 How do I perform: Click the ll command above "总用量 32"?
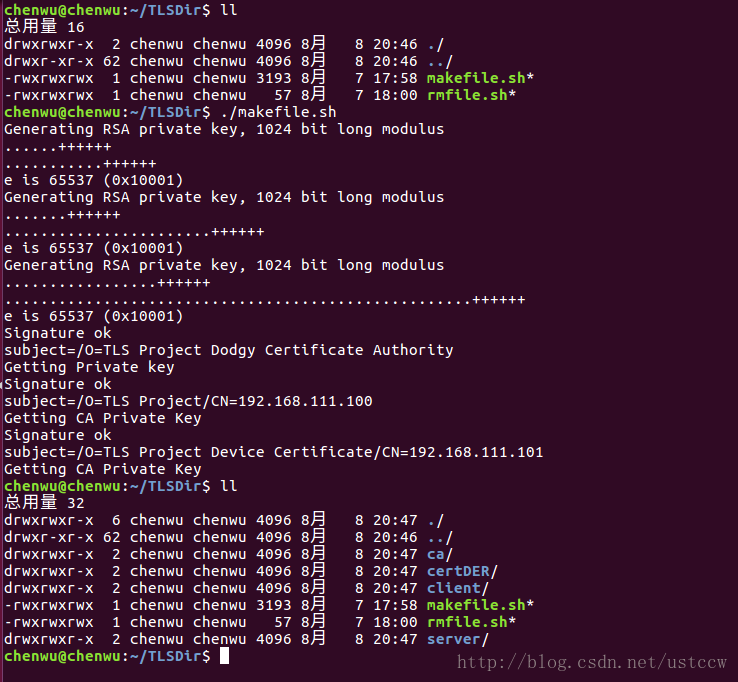tap(228, 486)
